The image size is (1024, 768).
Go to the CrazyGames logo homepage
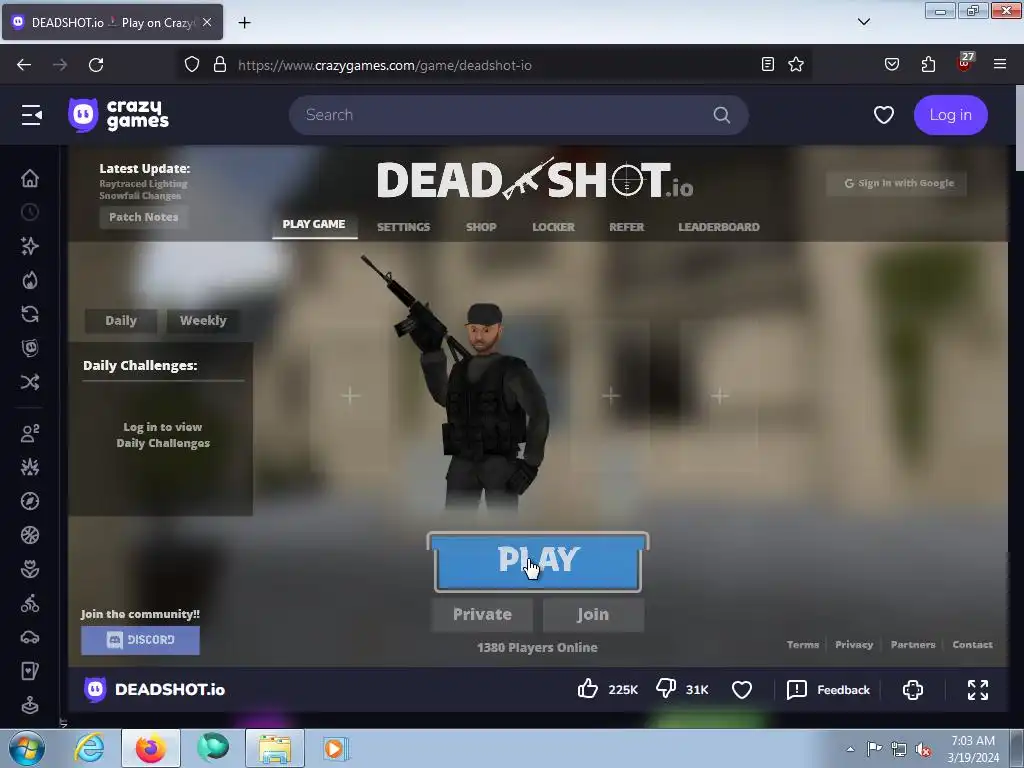118,115
